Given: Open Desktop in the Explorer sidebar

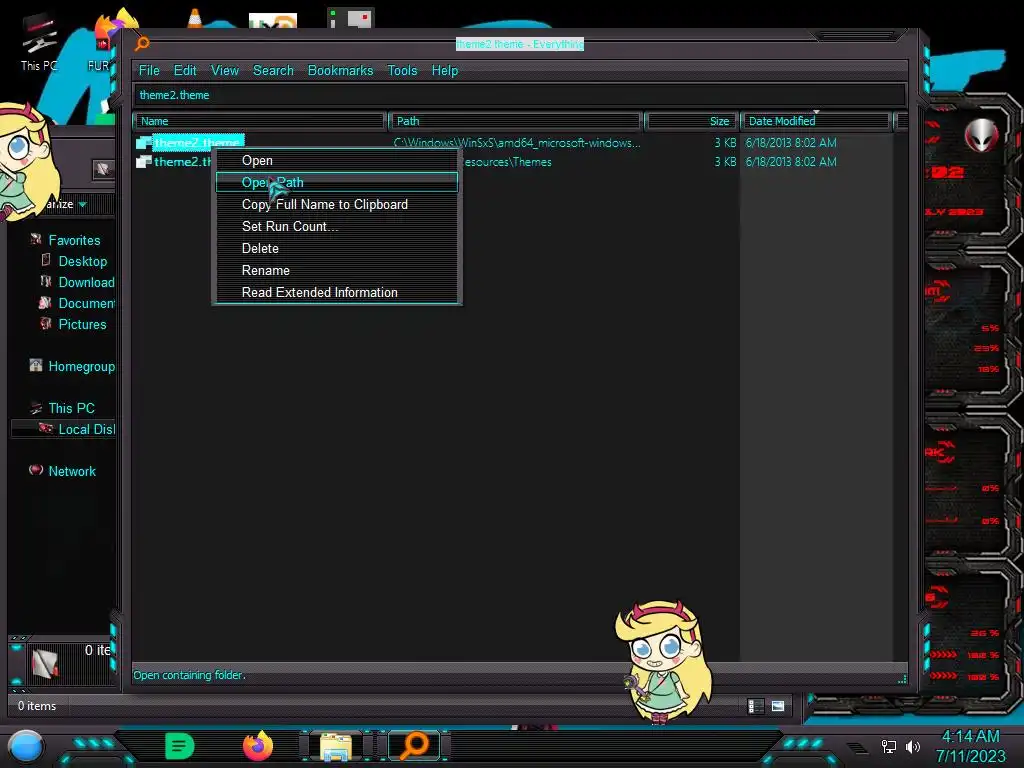Looking at the screenshot, I should [83, 261].
